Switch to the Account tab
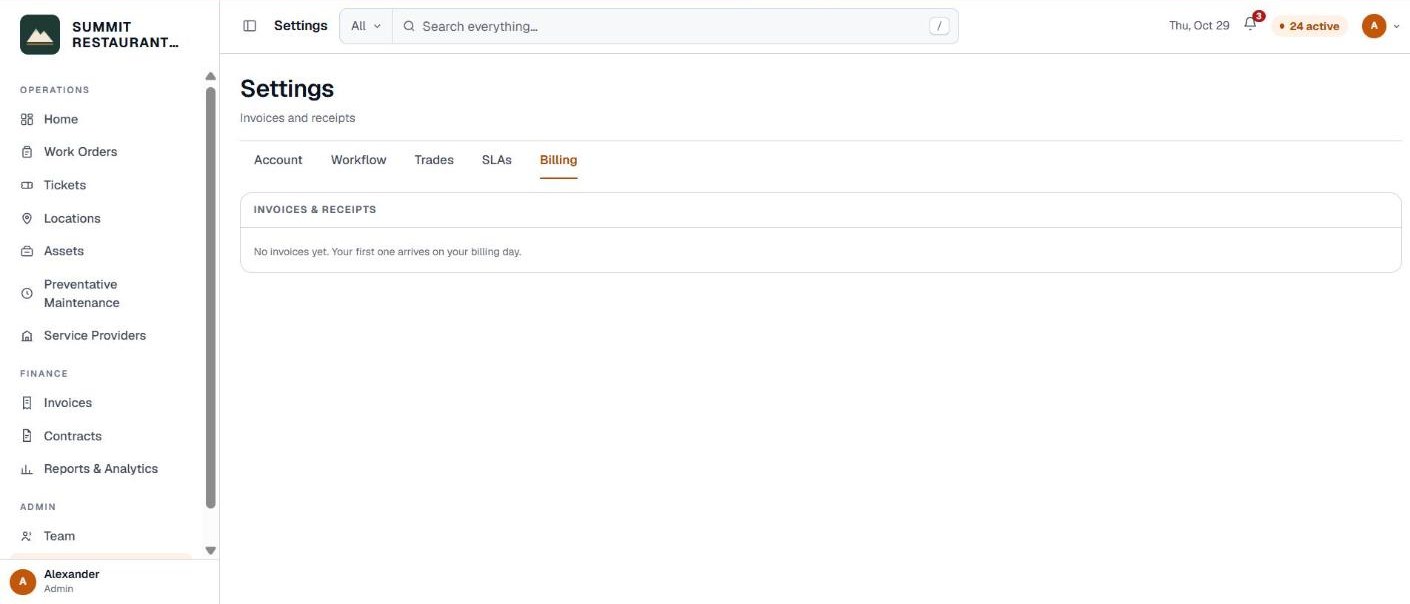1410x604 pixels. click(x=278, y=160)
